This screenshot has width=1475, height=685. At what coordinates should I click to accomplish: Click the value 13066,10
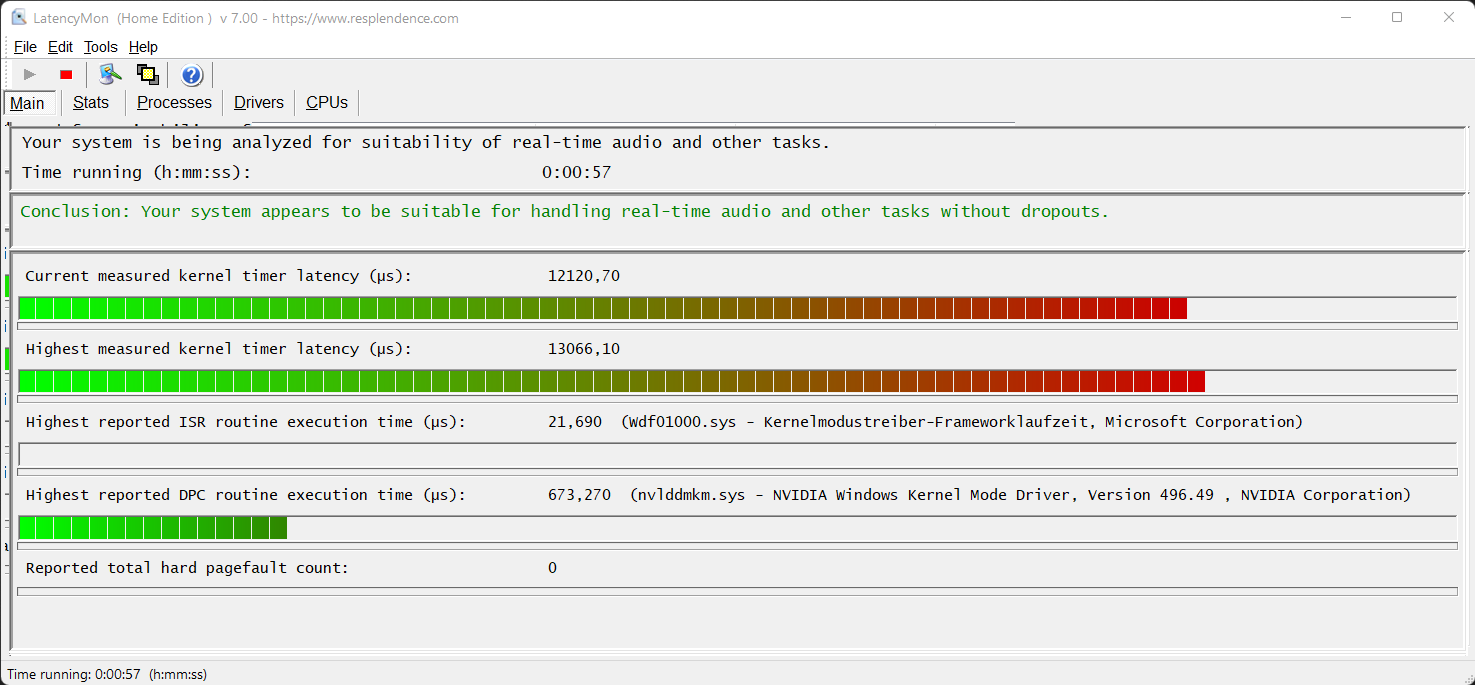[584, 349]
